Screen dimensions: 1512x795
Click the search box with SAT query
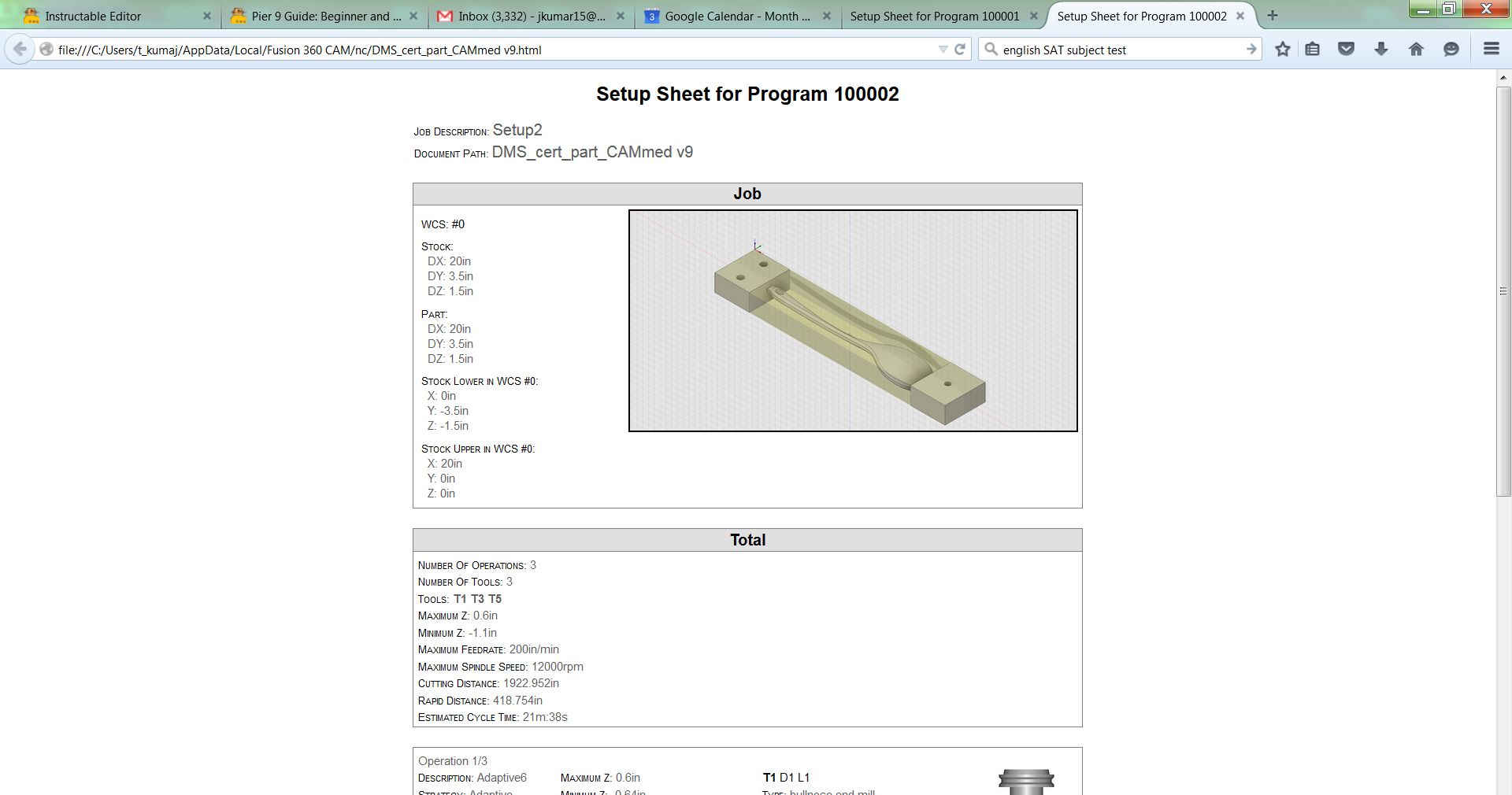point(1120,50)
